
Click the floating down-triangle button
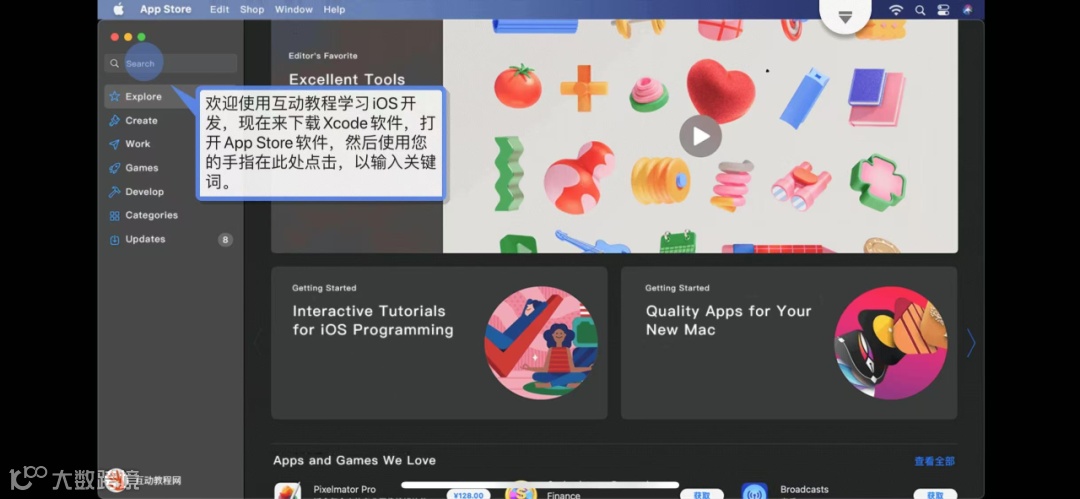point(845,15)
